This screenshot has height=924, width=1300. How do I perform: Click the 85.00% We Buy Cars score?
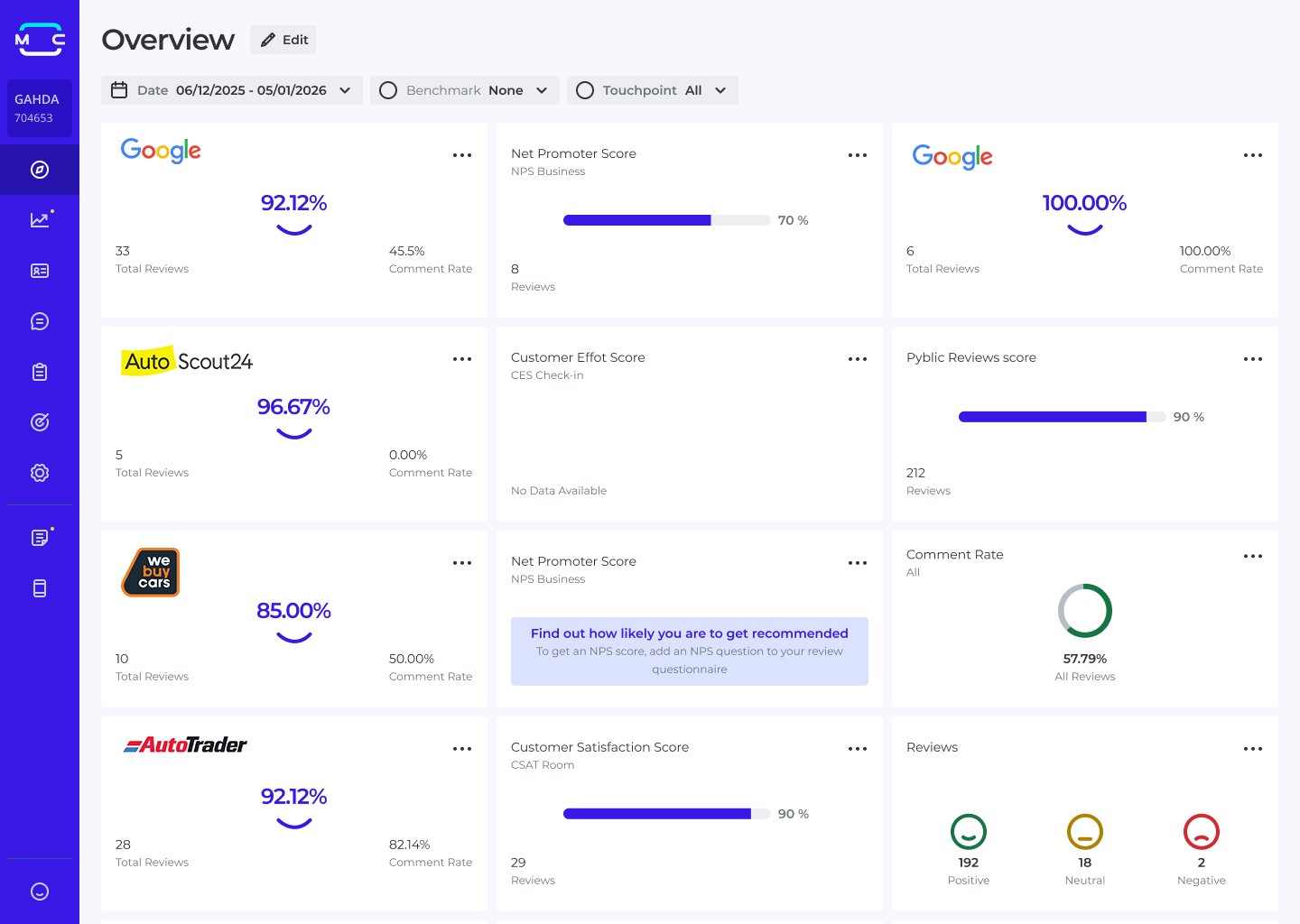(x=294, y=611)
